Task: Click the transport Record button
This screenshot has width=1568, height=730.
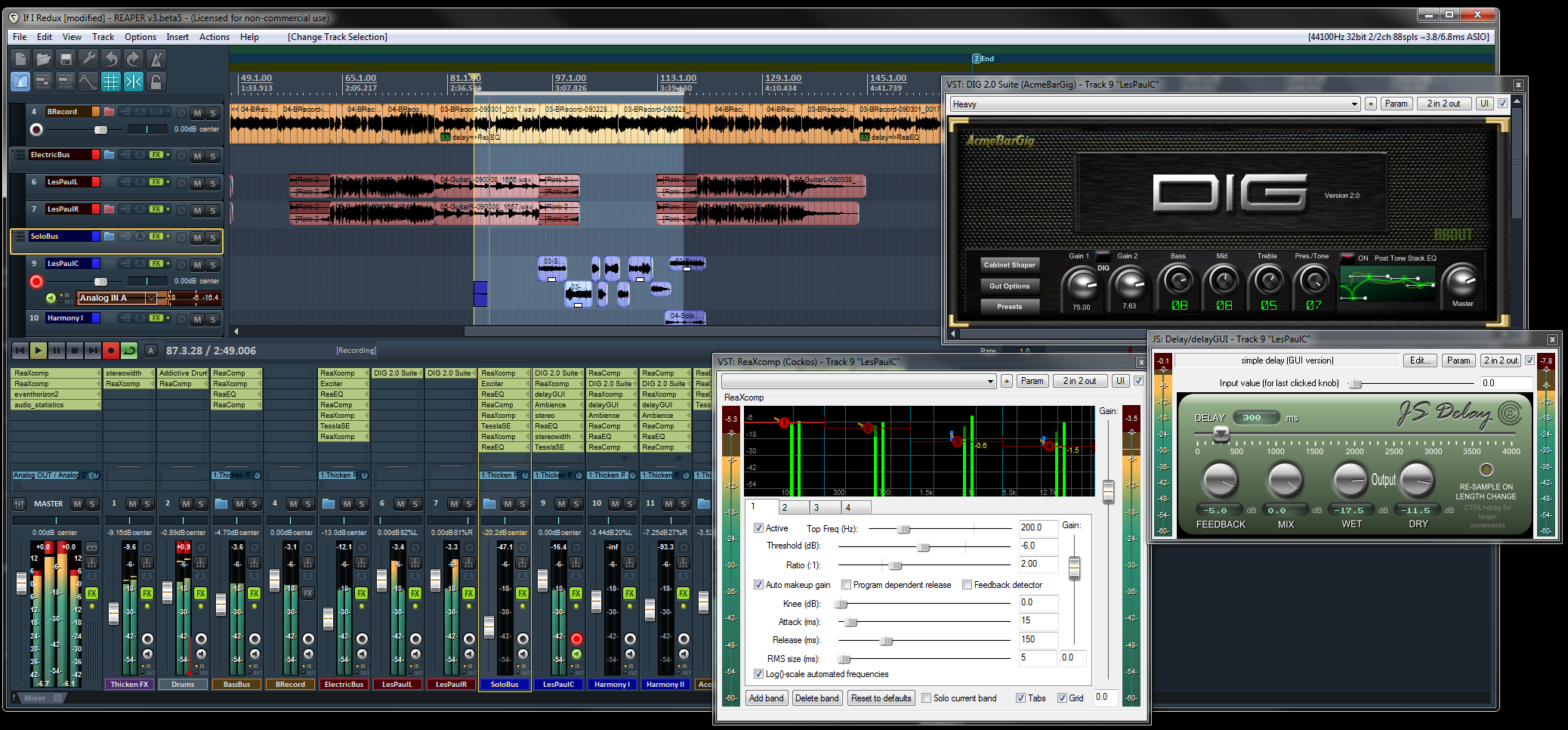Action: click(111, 351)
